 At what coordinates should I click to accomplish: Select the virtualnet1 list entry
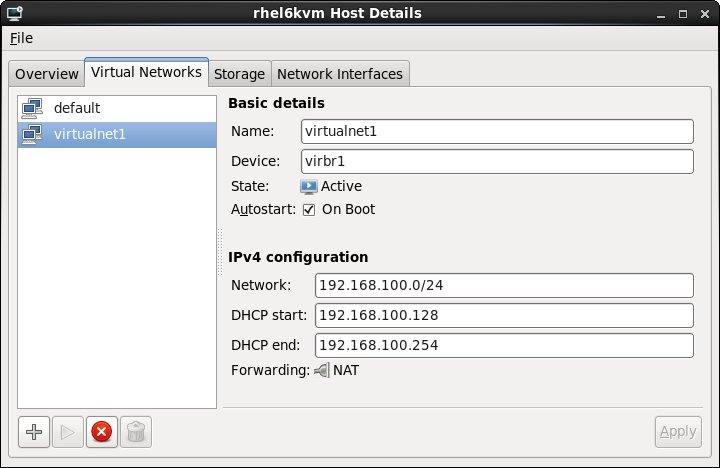[x=117, y=135]
